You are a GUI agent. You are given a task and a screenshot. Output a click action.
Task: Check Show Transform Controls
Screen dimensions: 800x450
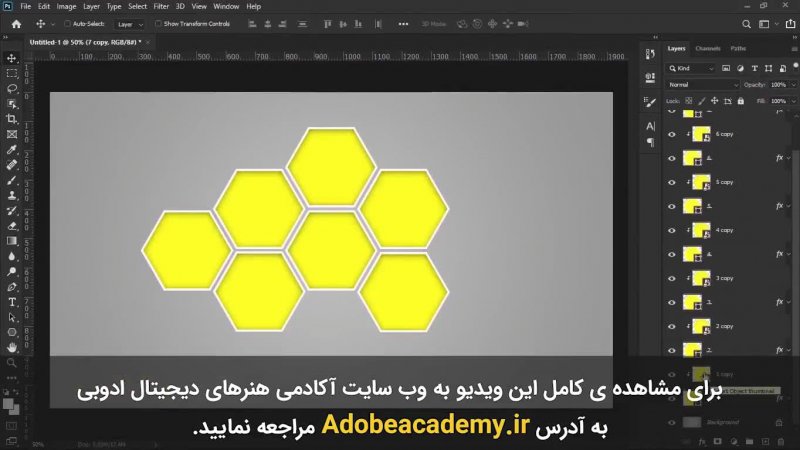point(159,23)
